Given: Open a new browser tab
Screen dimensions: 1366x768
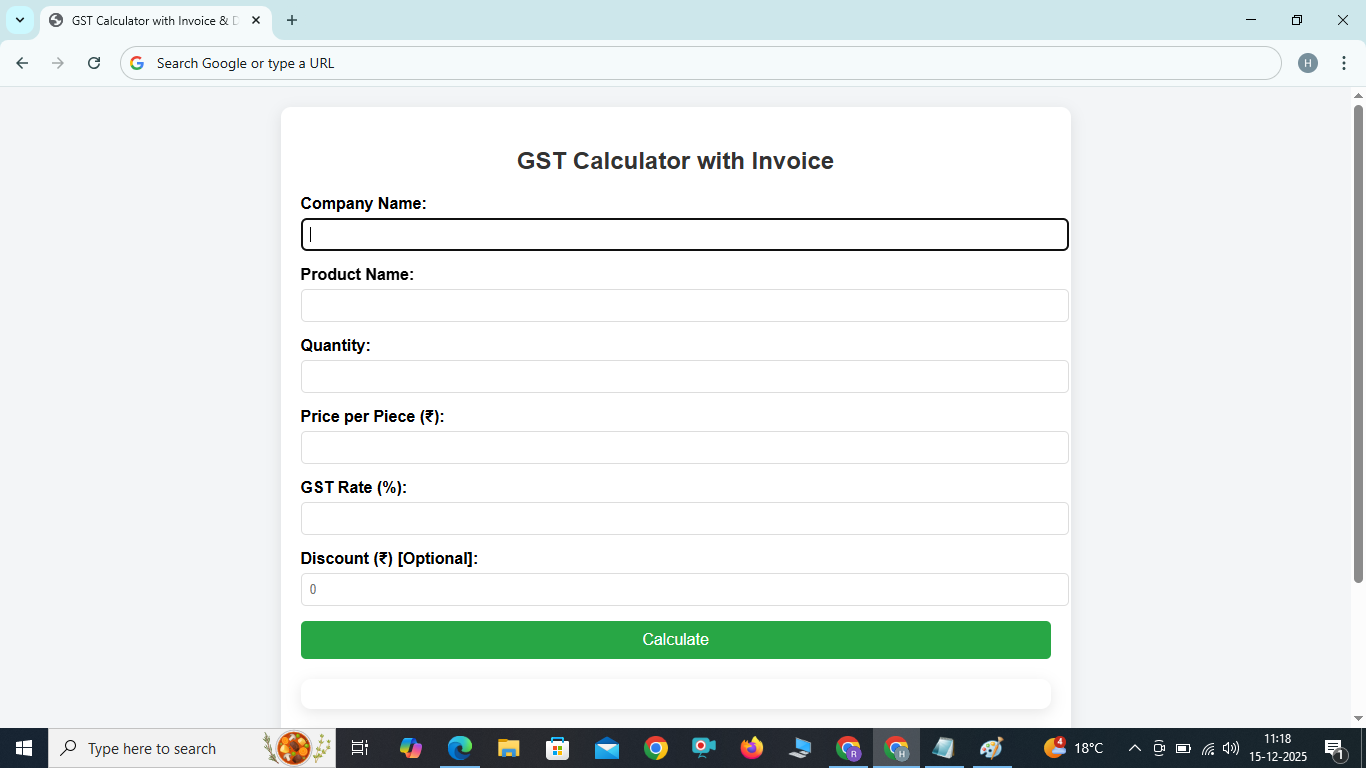Looking at the screenshot, I should pos(291,20).
